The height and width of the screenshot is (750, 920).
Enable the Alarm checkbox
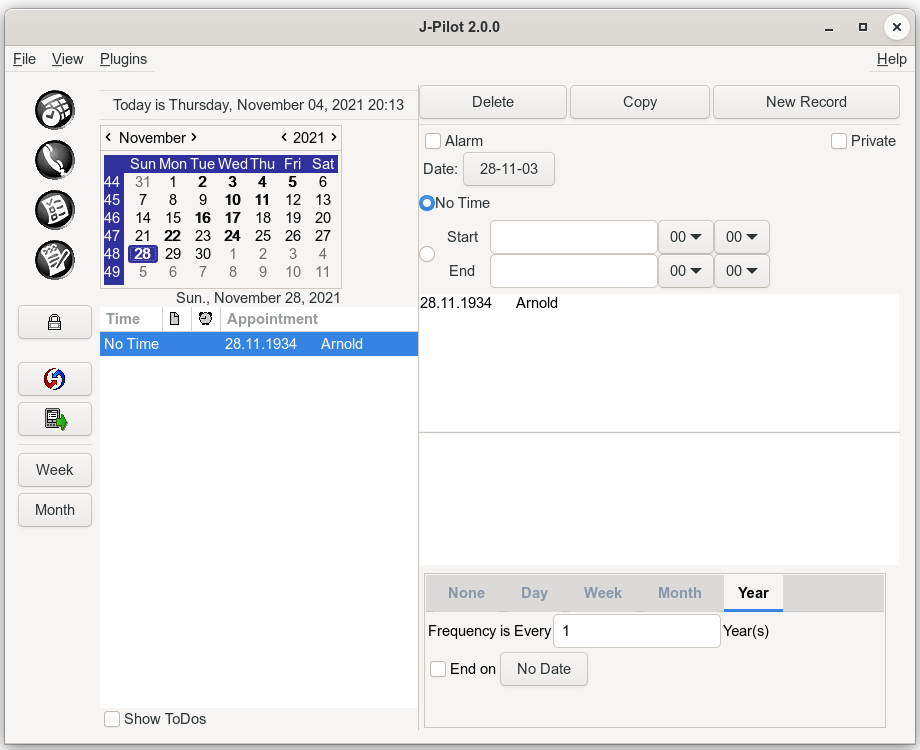point(433,141)
